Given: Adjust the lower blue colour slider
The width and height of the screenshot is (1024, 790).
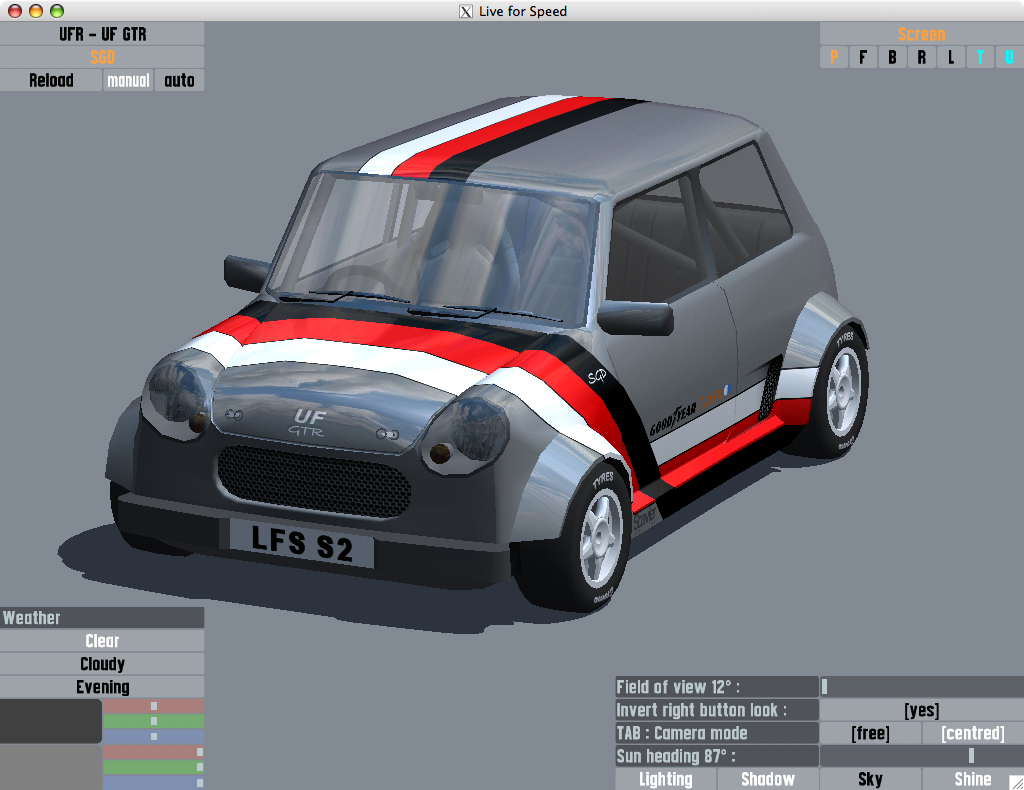Looking at the screenshot, I should (x=153, y=782).
